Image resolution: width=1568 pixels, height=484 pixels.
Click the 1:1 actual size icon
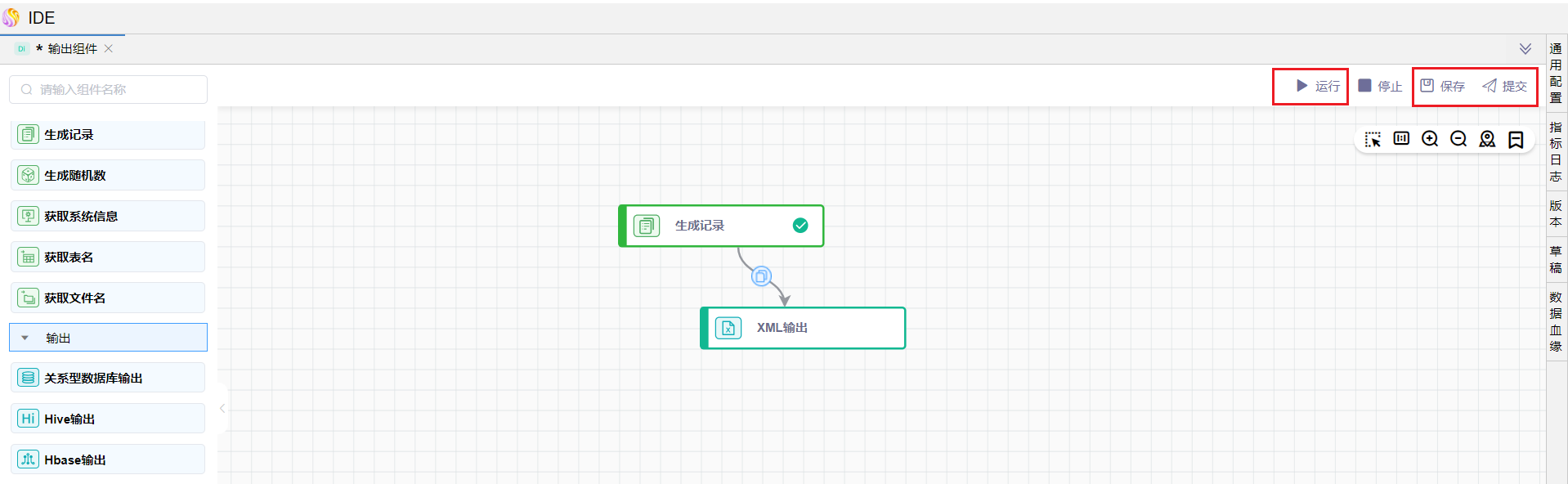point(1401,139)
